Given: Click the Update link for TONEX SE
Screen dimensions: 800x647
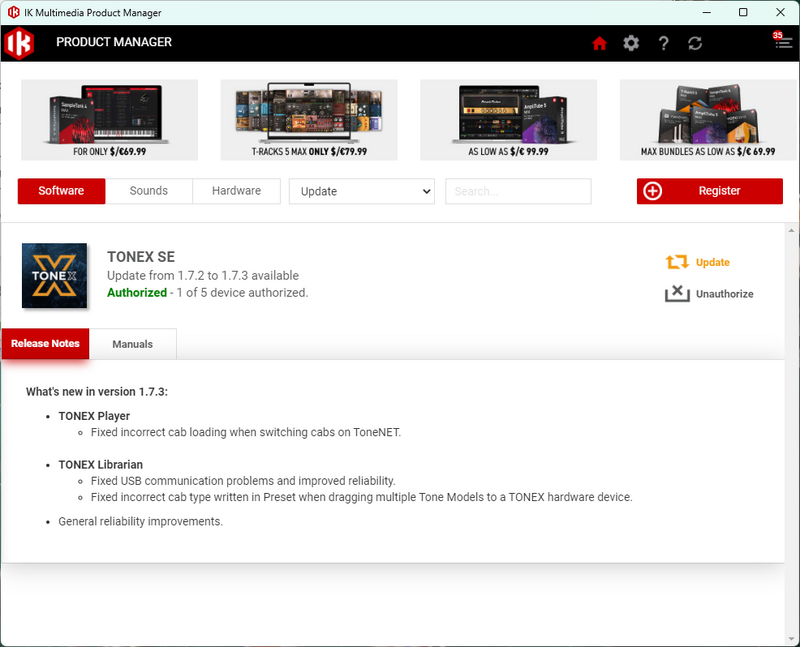Looking at the screenshot, I should 713,262.
